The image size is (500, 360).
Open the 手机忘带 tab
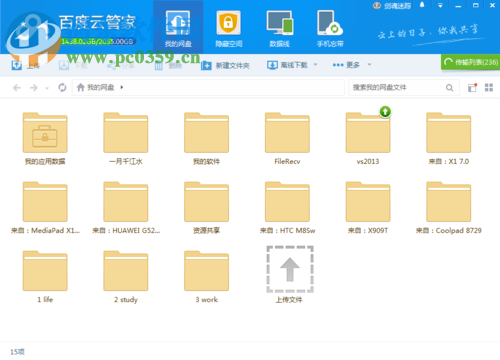click(x=330, y=28)
